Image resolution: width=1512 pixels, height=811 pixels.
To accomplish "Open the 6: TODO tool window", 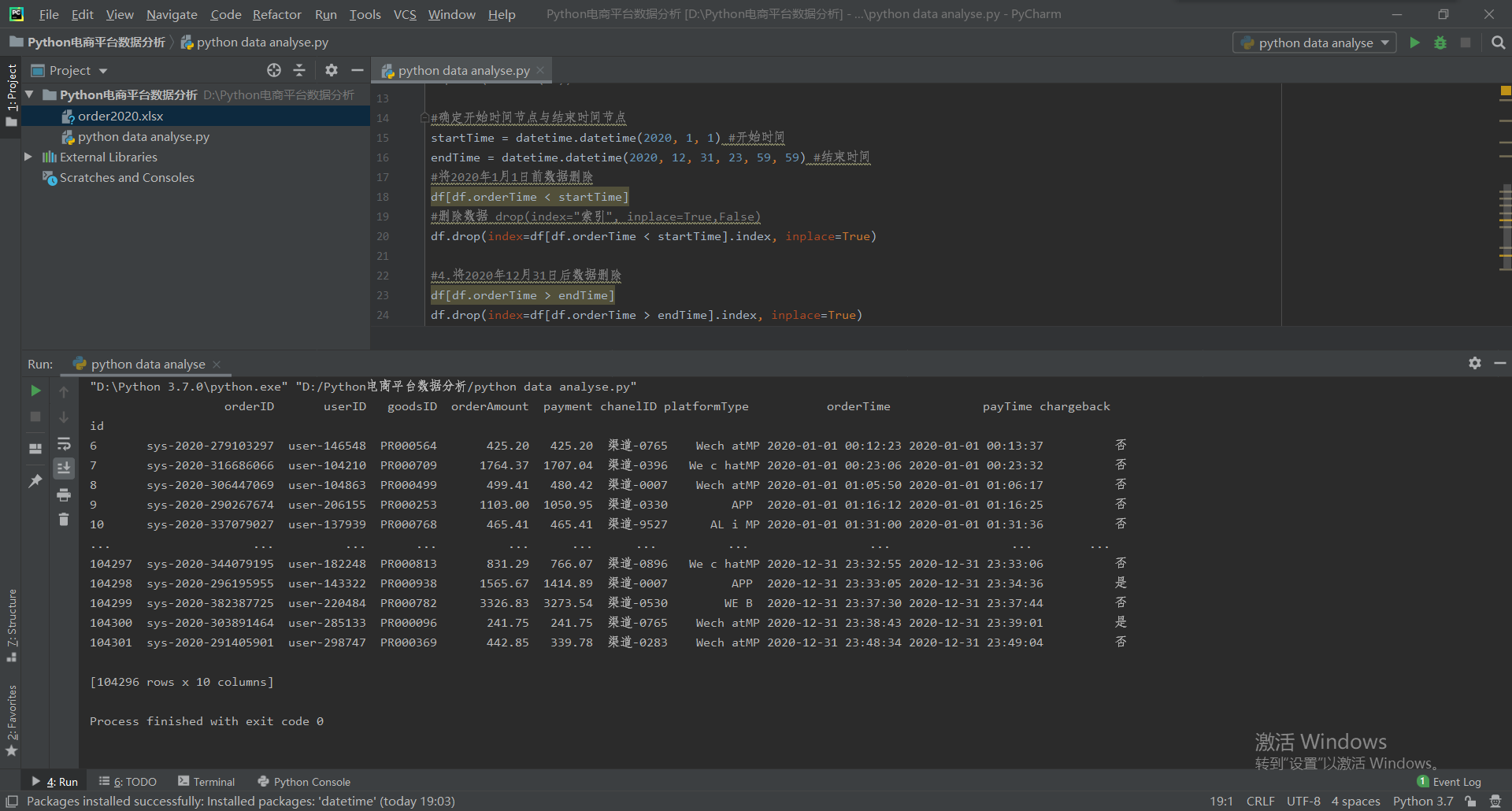I will [x=128, y=781].
